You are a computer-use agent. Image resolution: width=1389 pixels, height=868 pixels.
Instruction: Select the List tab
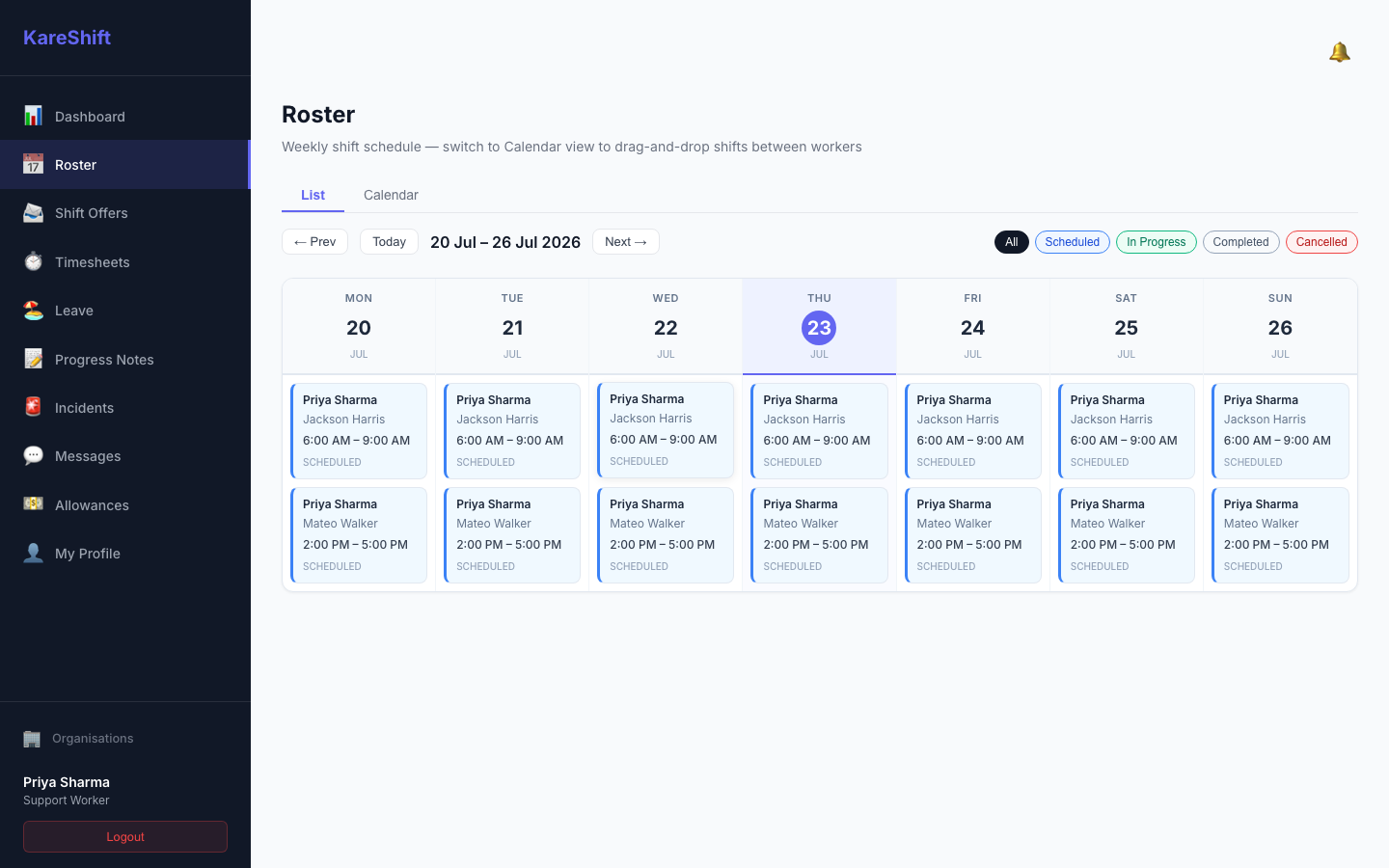tap(313, 195)
